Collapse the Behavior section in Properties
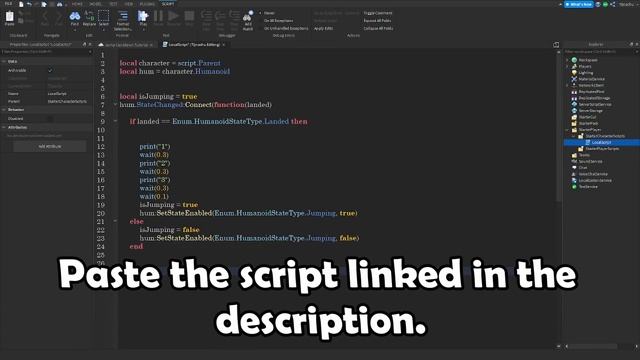 point(4,110)
